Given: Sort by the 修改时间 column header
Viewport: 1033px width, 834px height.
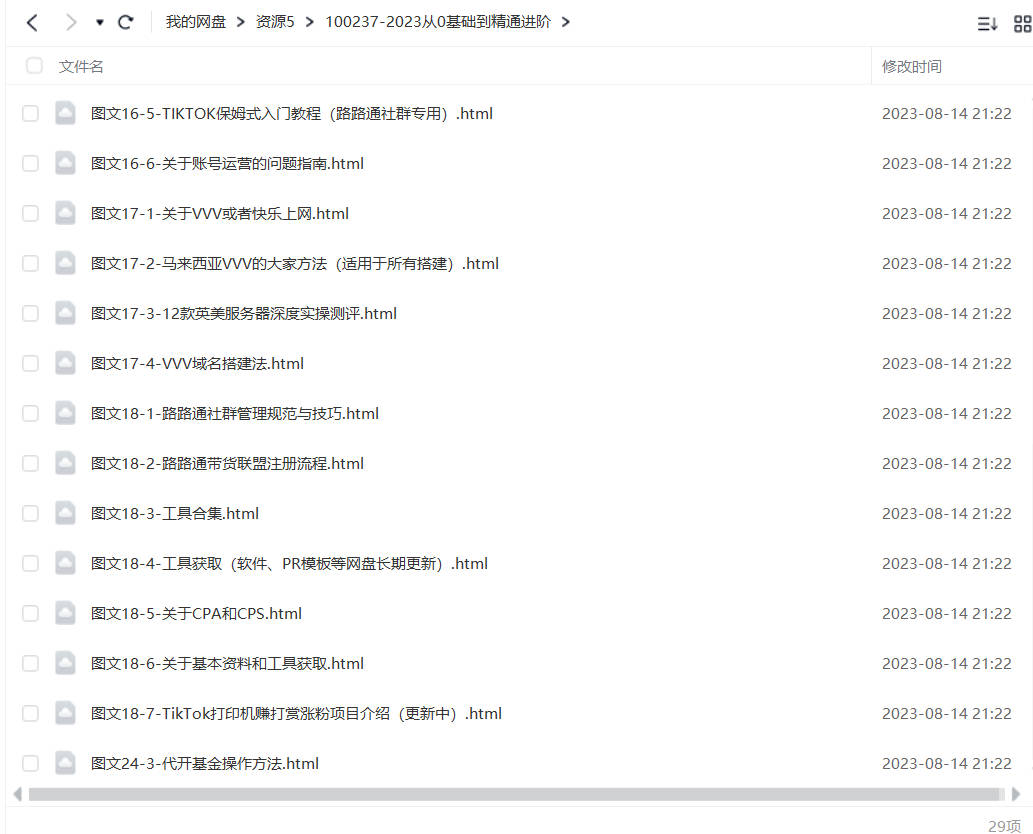Looking at the screenshot, I should (912, 67).
